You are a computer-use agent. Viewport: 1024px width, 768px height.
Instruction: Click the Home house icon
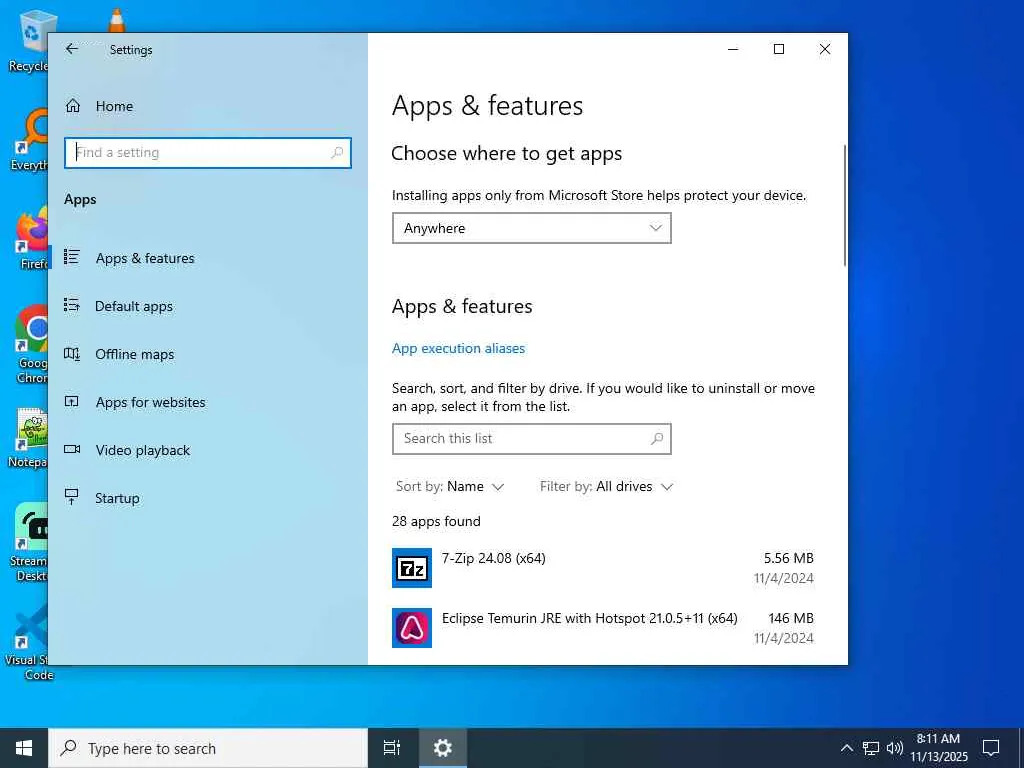pos(72,106)
